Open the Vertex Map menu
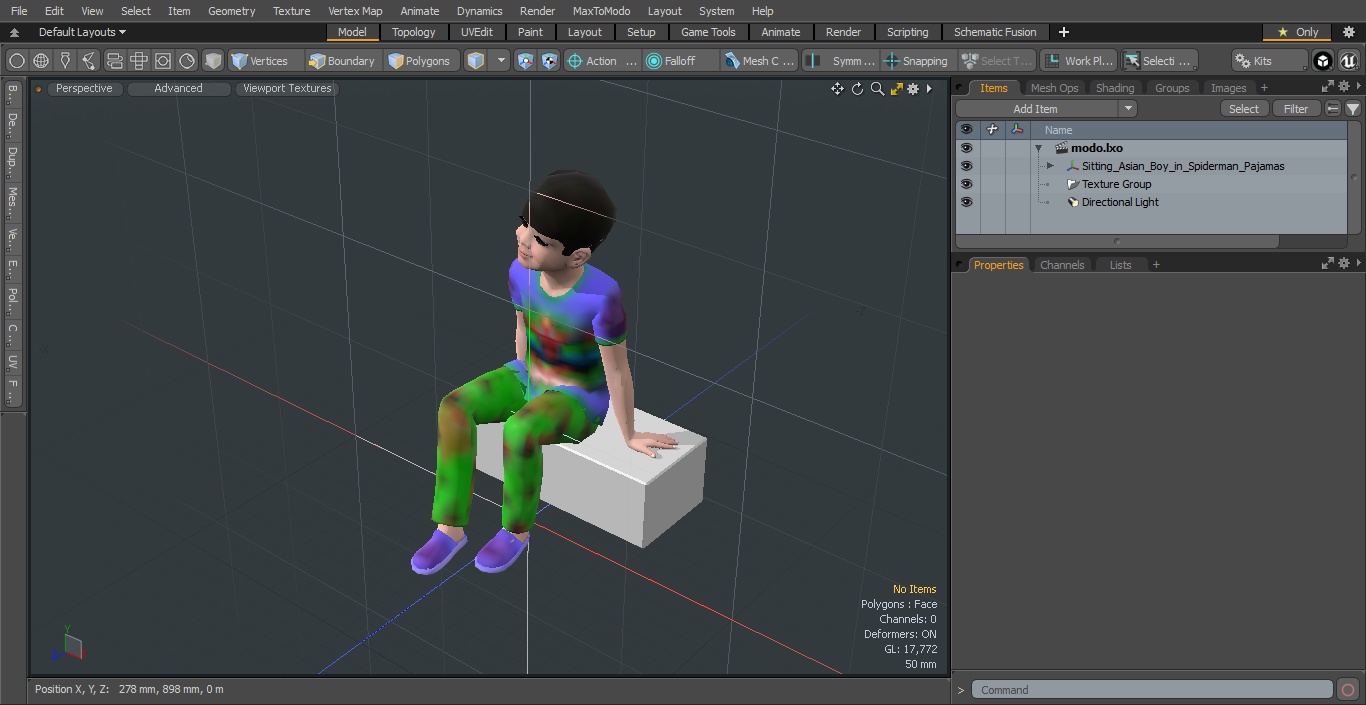This screenshot has width=1366, height=705. click(x=355, y=11)
